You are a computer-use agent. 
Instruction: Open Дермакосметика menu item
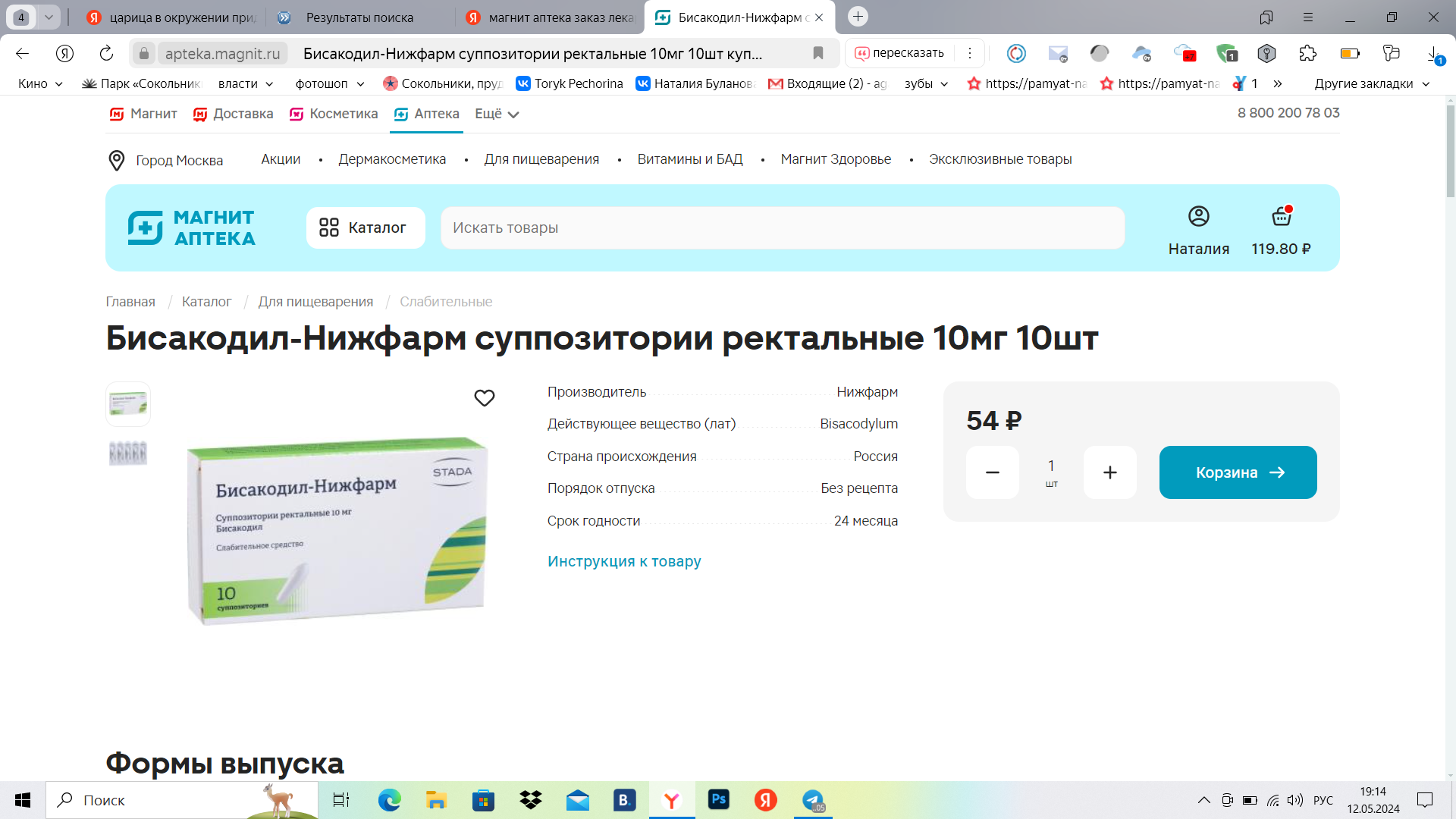tap(392, 159)
